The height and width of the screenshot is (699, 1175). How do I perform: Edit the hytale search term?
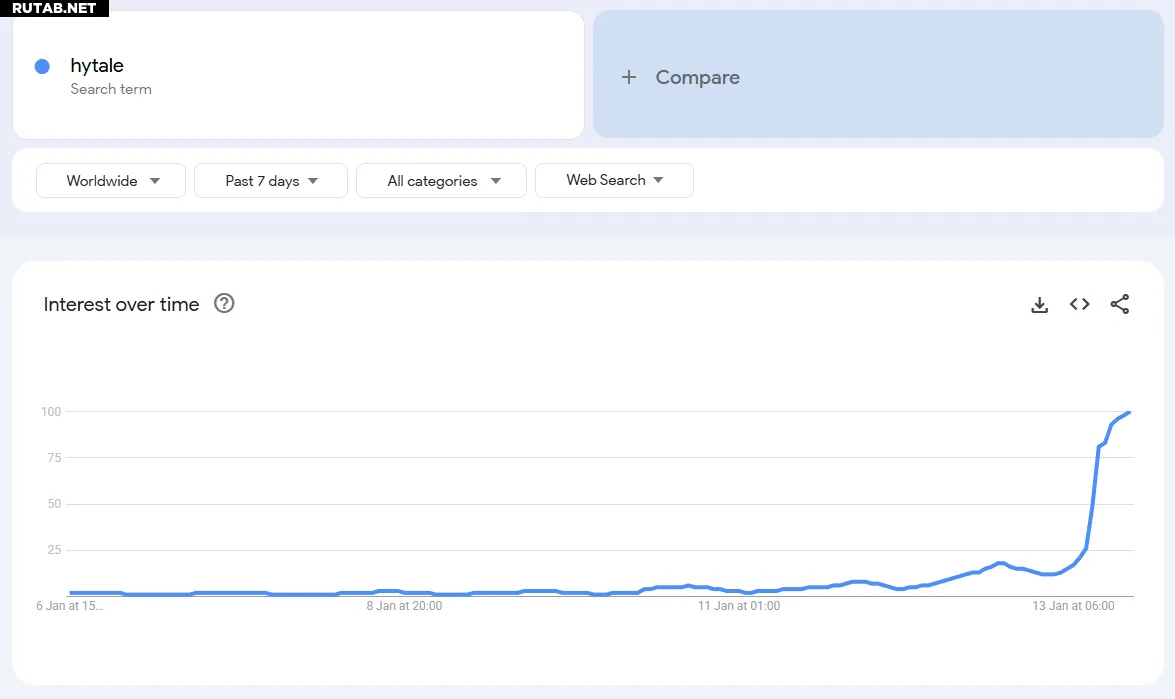pyautogui.click(x=97, y=66)
